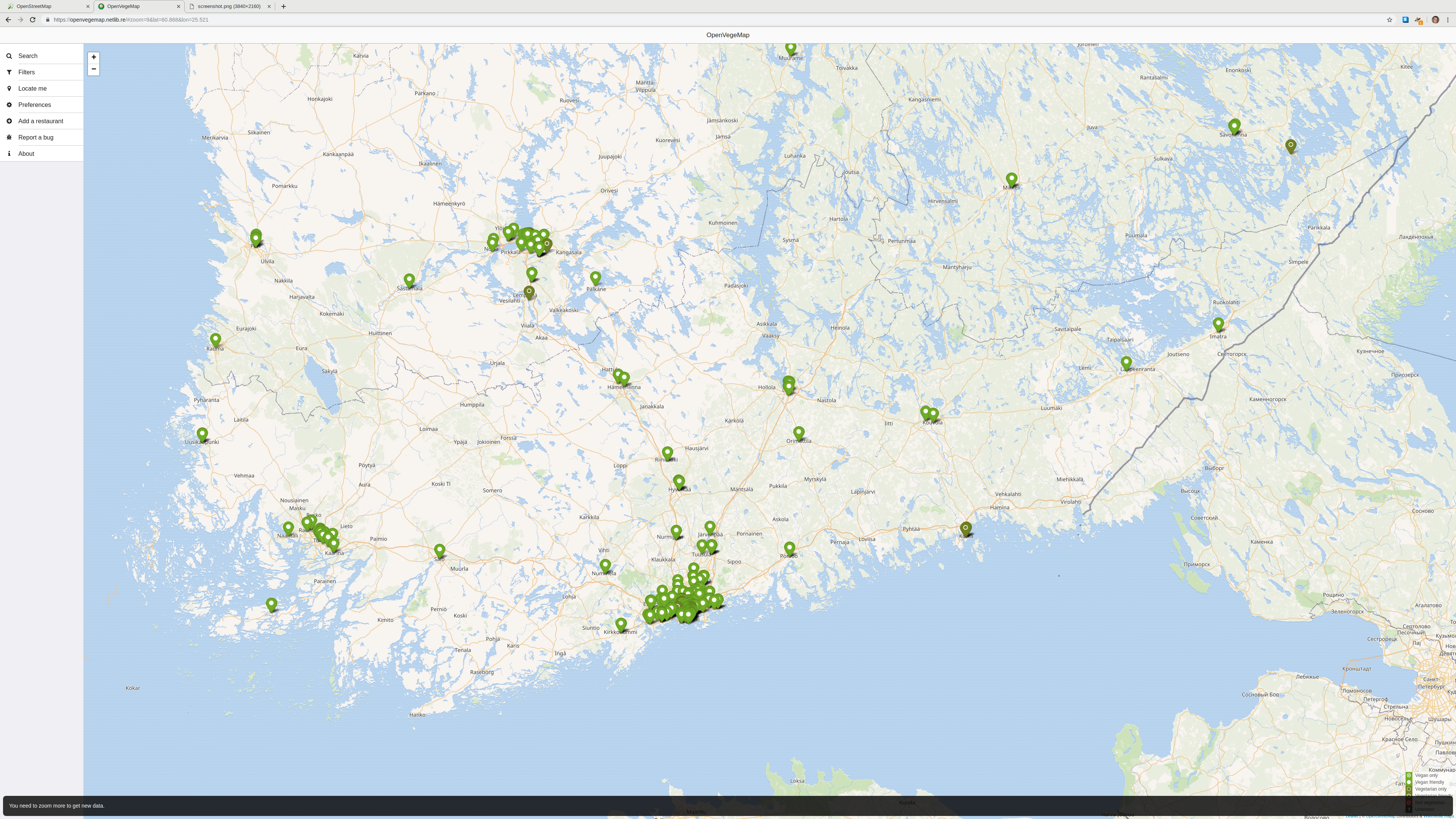The image size is (1456, 819).
Task: Click the OpenVegeMap page title
Action: click(728, 35)
